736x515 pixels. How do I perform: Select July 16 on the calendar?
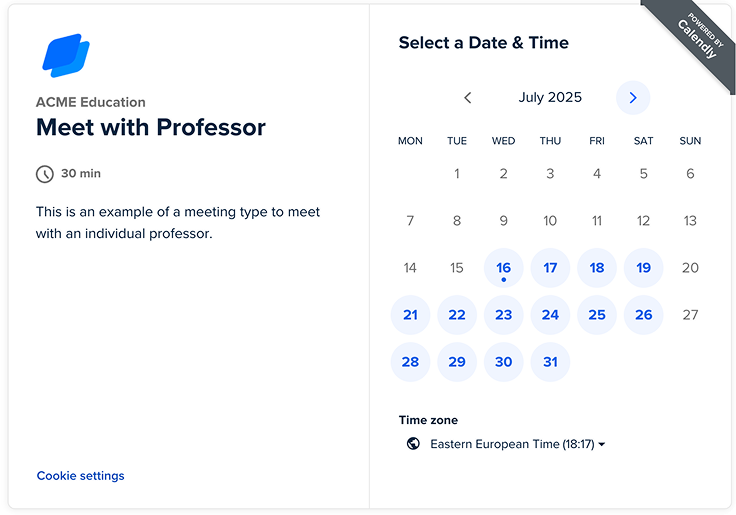tap(503, 268)
